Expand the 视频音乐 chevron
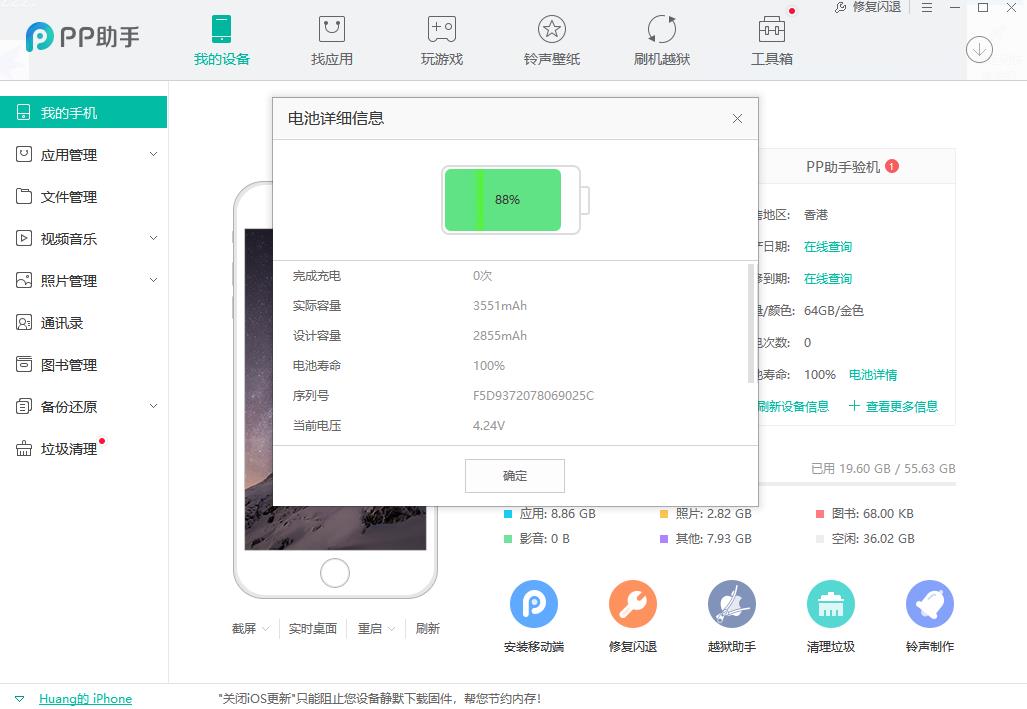 (153, 238)
